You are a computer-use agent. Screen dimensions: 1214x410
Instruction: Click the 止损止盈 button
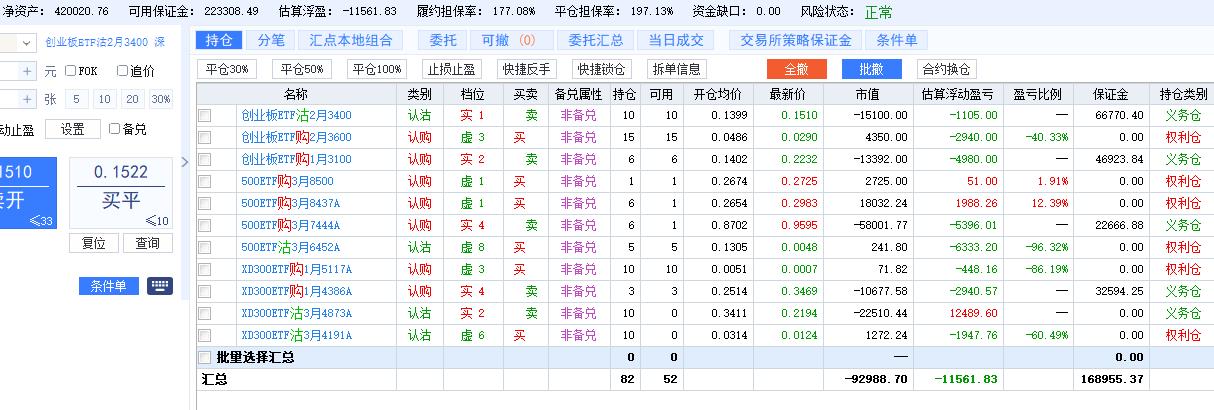click(453, 69)
